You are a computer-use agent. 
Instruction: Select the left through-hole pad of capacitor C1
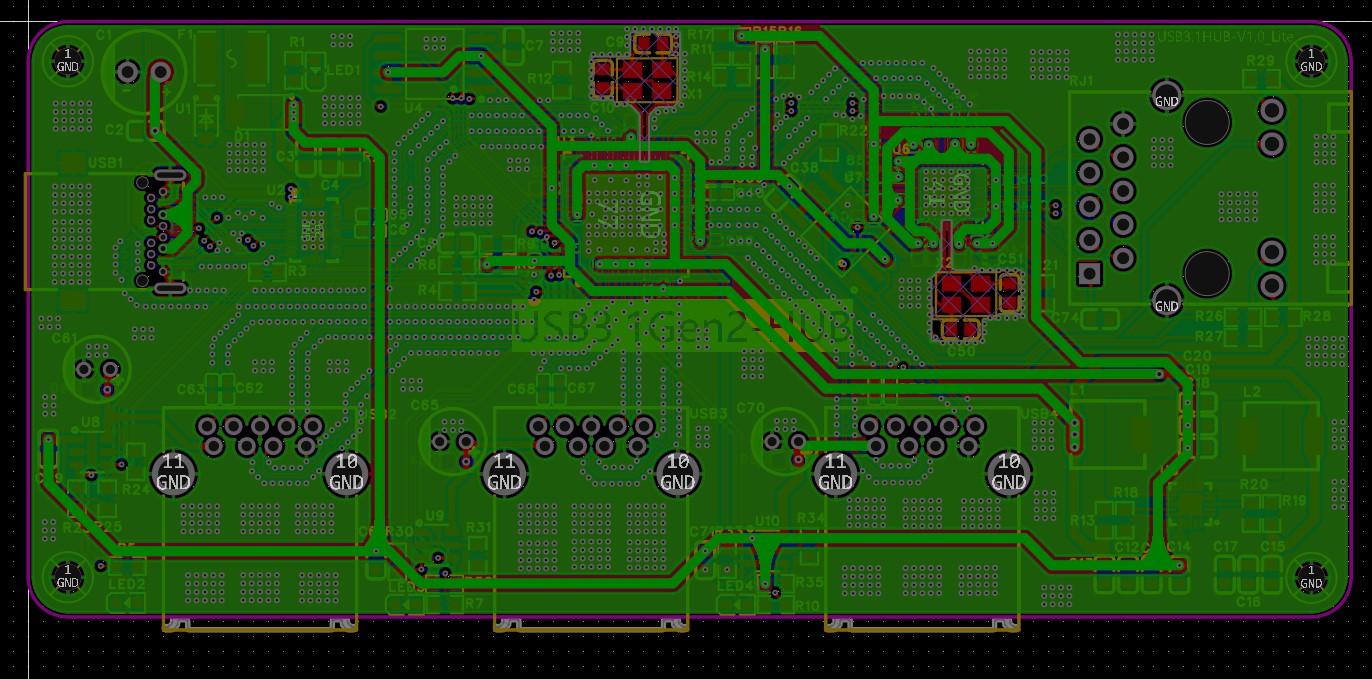coord(127,71)
